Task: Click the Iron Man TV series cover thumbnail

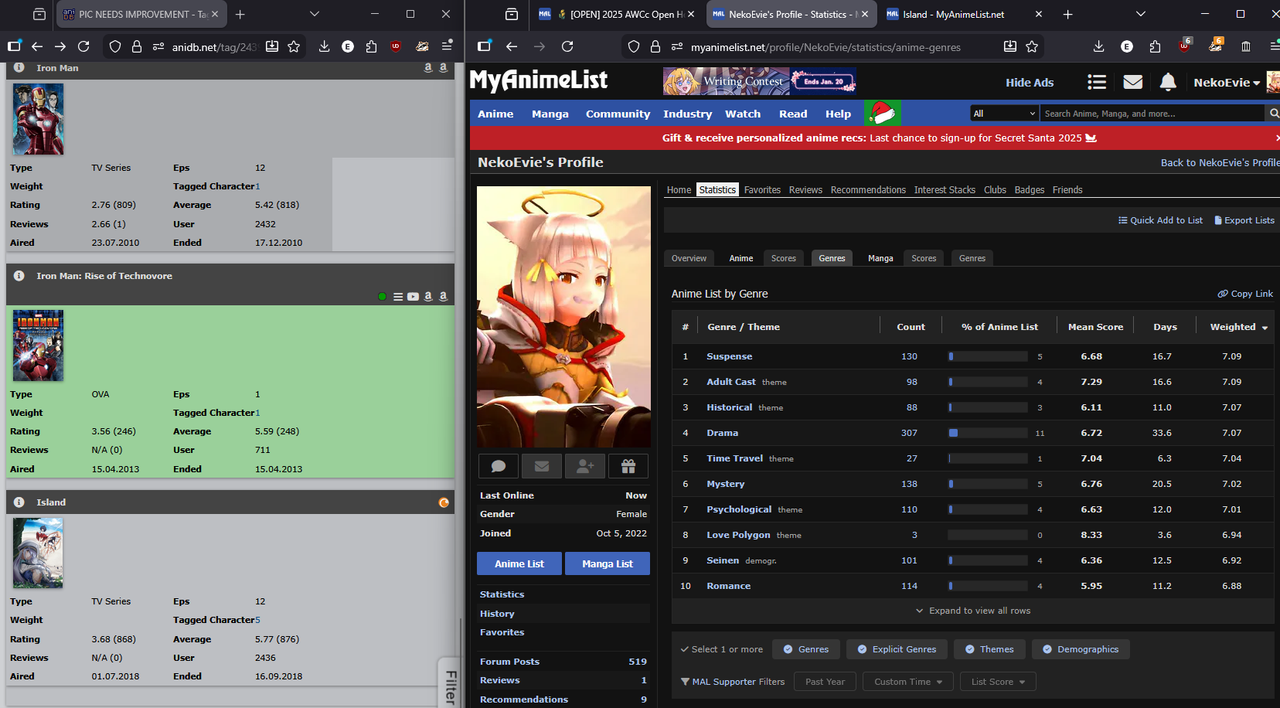Action: (x=38, y=119)
